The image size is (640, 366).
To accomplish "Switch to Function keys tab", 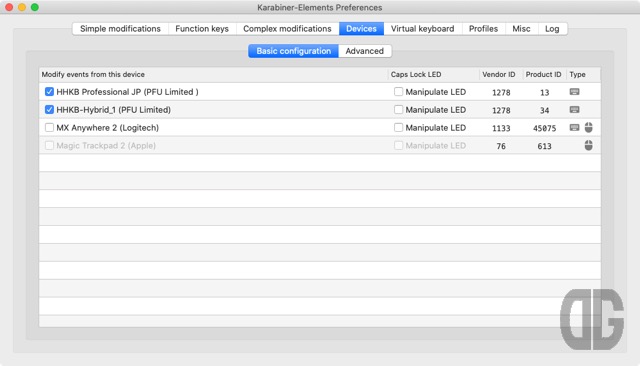I will [x=202, y=29].
